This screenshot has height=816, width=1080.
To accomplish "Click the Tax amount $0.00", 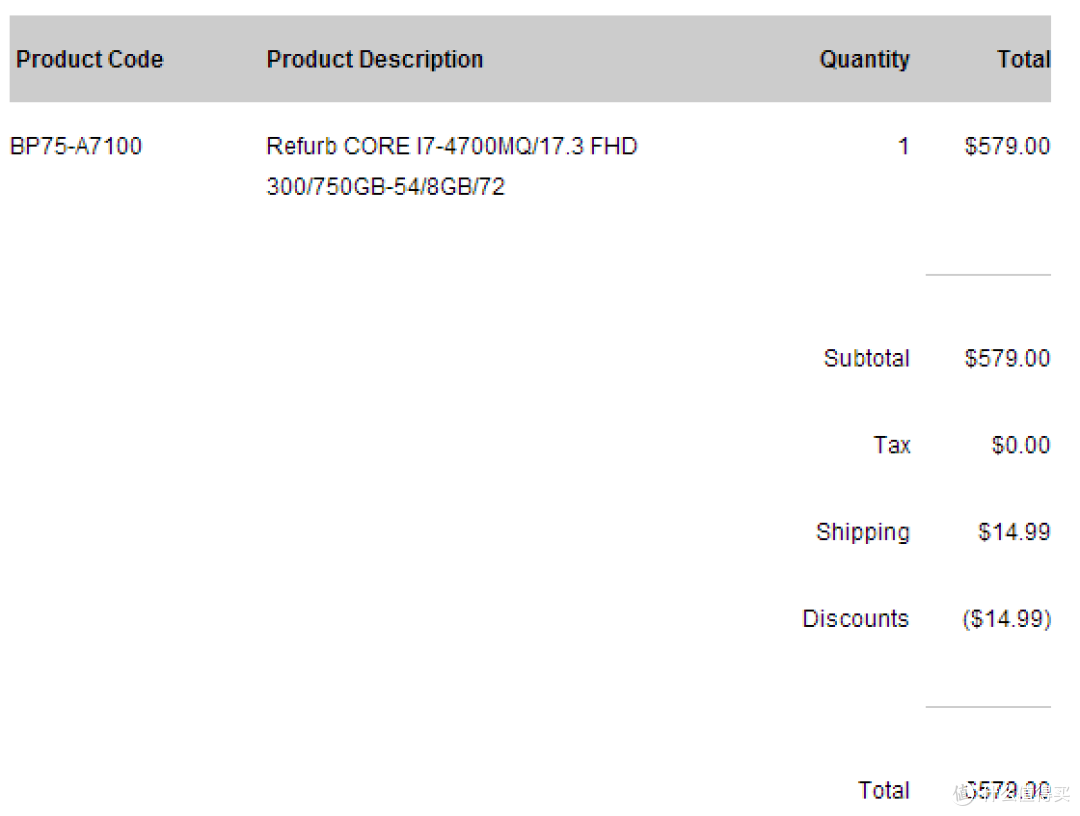I will coord(1021,445).
